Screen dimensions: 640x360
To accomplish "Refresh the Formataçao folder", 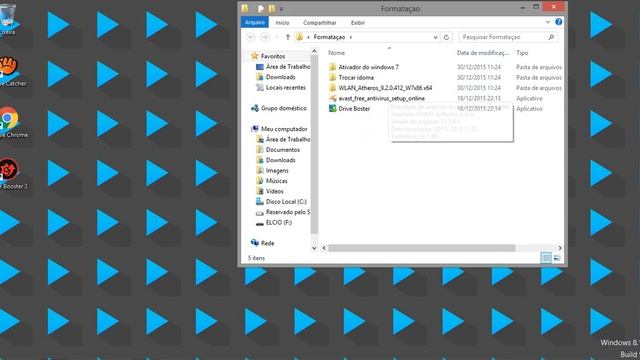I will point(446,37).
